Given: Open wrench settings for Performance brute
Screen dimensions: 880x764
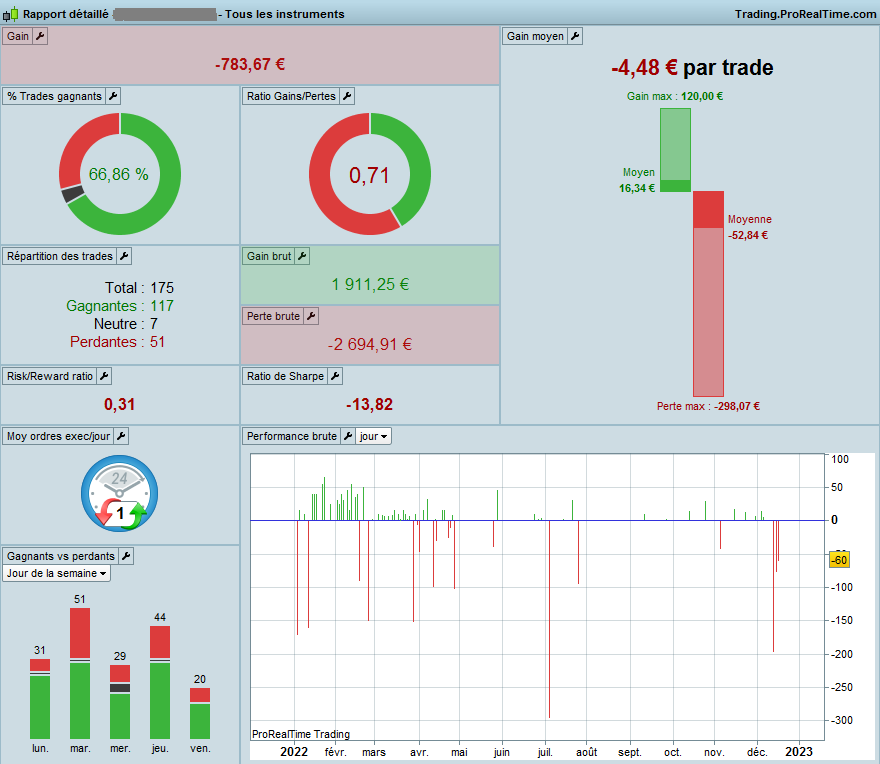Looking at the screenshot, I should pos(348,436).
